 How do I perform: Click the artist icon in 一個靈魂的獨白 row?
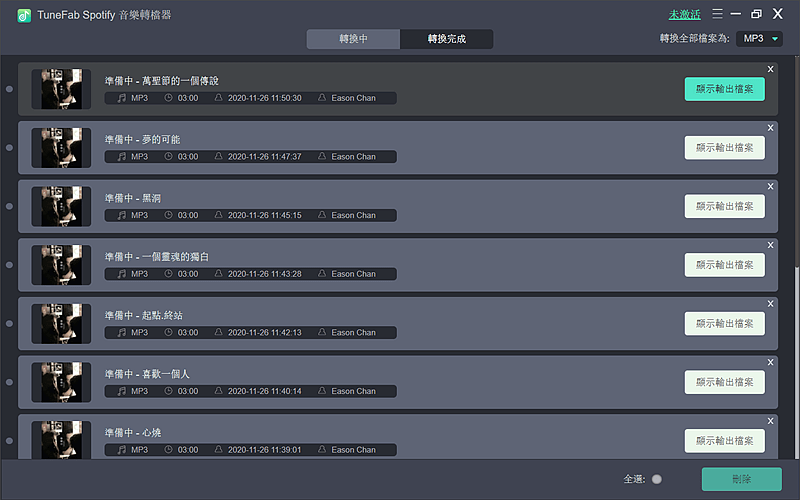coord(322,273)
